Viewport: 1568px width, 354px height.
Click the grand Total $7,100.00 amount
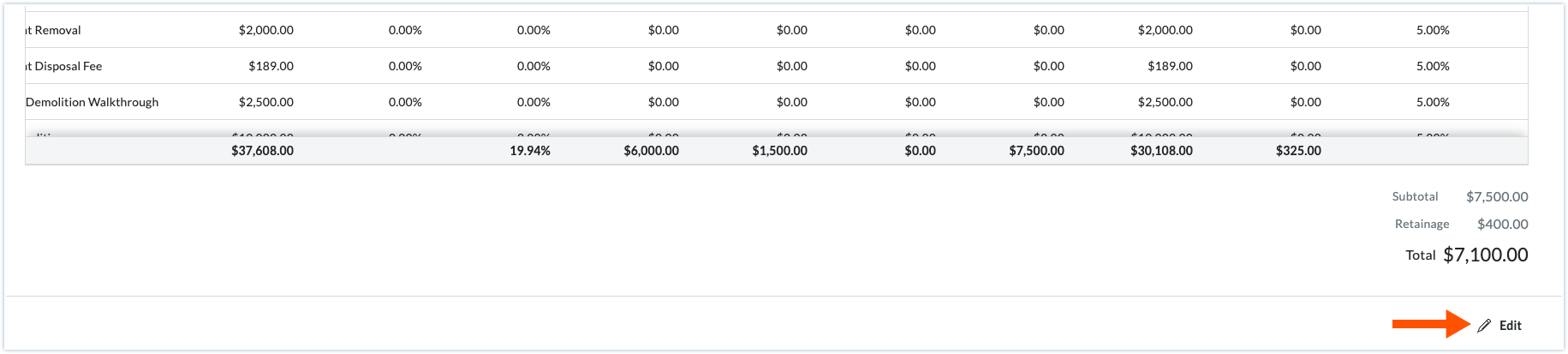[x=1485, y=255]
